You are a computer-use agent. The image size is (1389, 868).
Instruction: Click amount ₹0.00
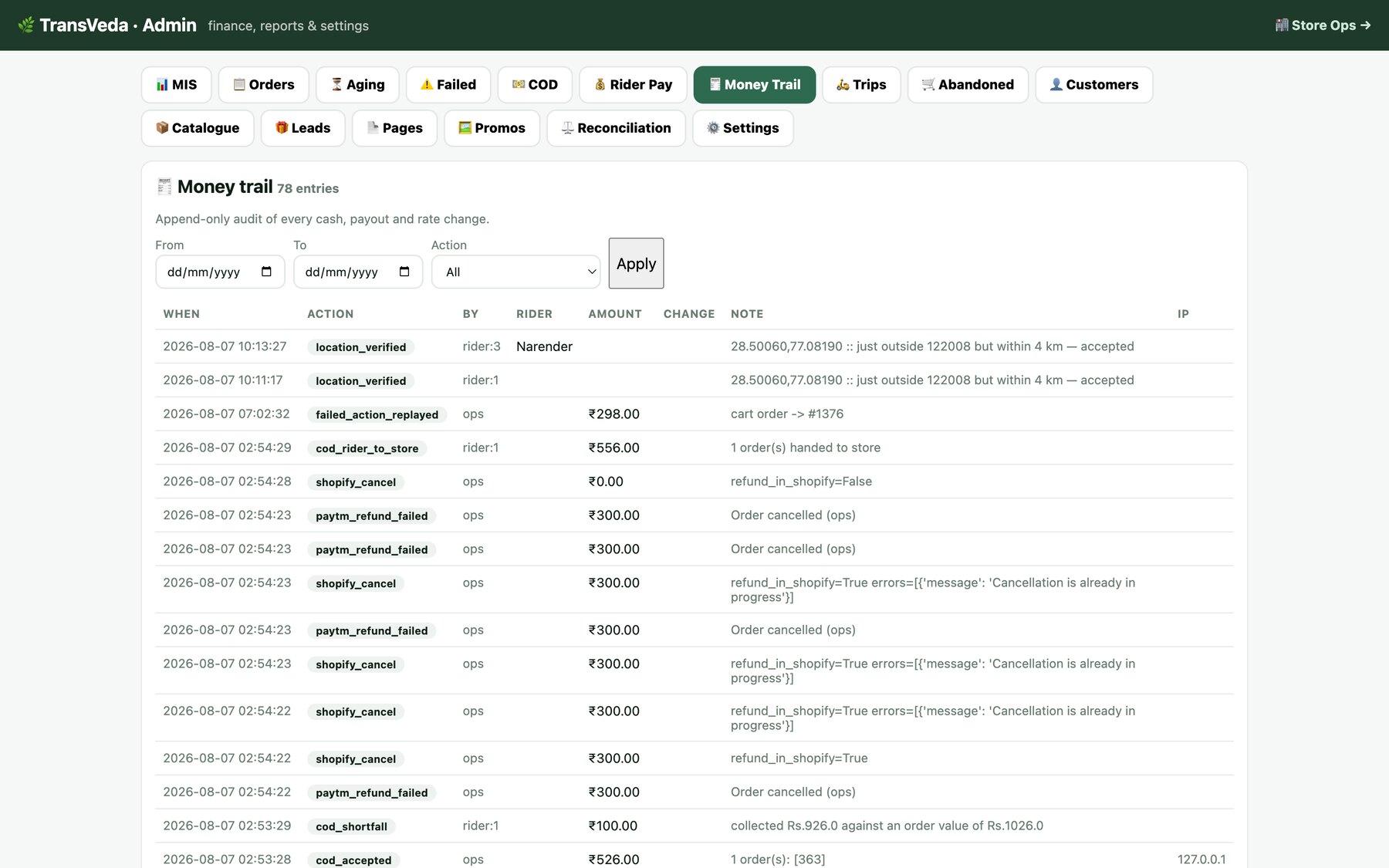606,481
